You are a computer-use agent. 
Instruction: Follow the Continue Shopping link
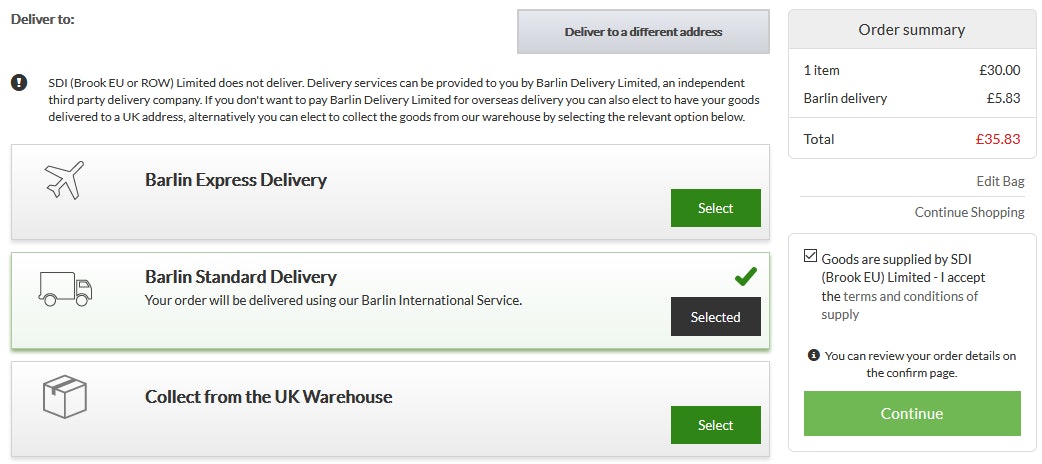pyautogui.click(x=969, y=212)
